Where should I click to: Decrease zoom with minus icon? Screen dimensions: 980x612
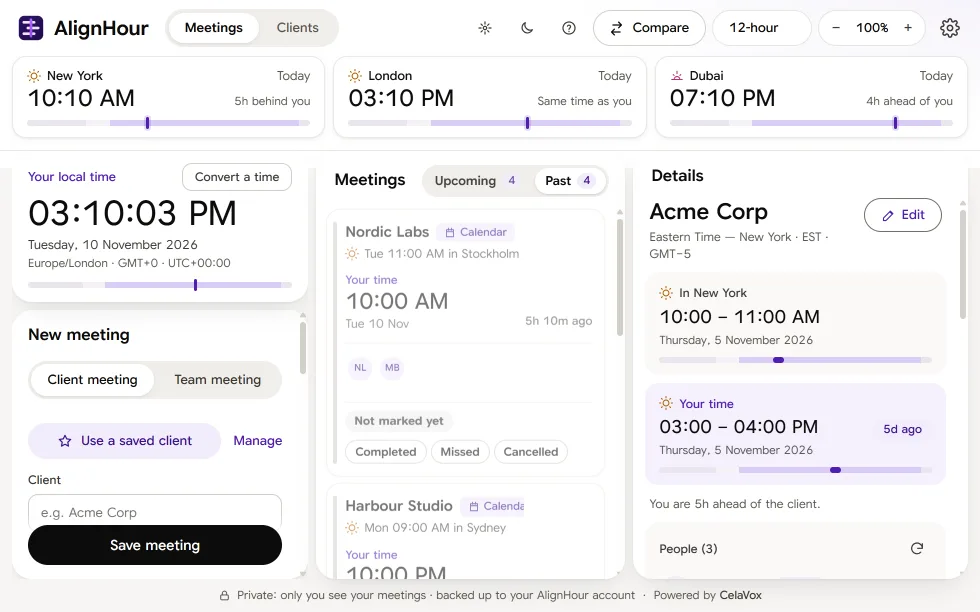coord(836,28)
